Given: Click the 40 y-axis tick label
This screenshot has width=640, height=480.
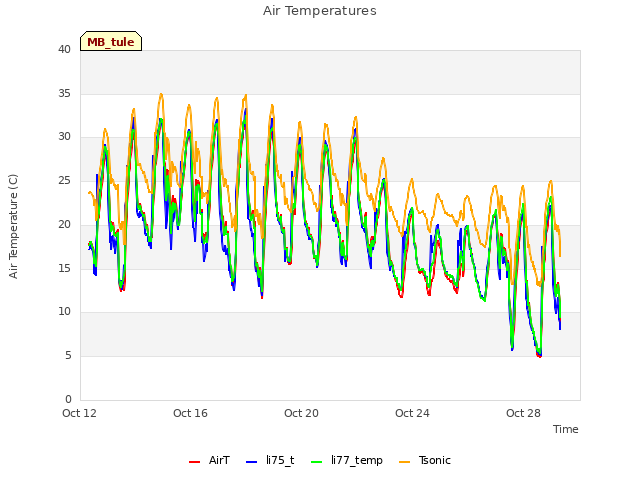Looking at the screenshot, I should (x=64, y=49).
